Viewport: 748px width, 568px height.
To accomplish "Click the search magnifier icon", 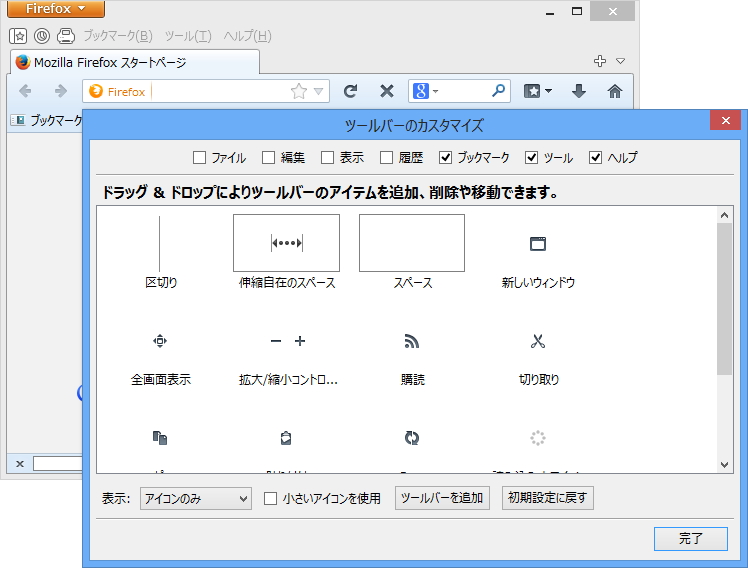I will (x=498, y=91).
